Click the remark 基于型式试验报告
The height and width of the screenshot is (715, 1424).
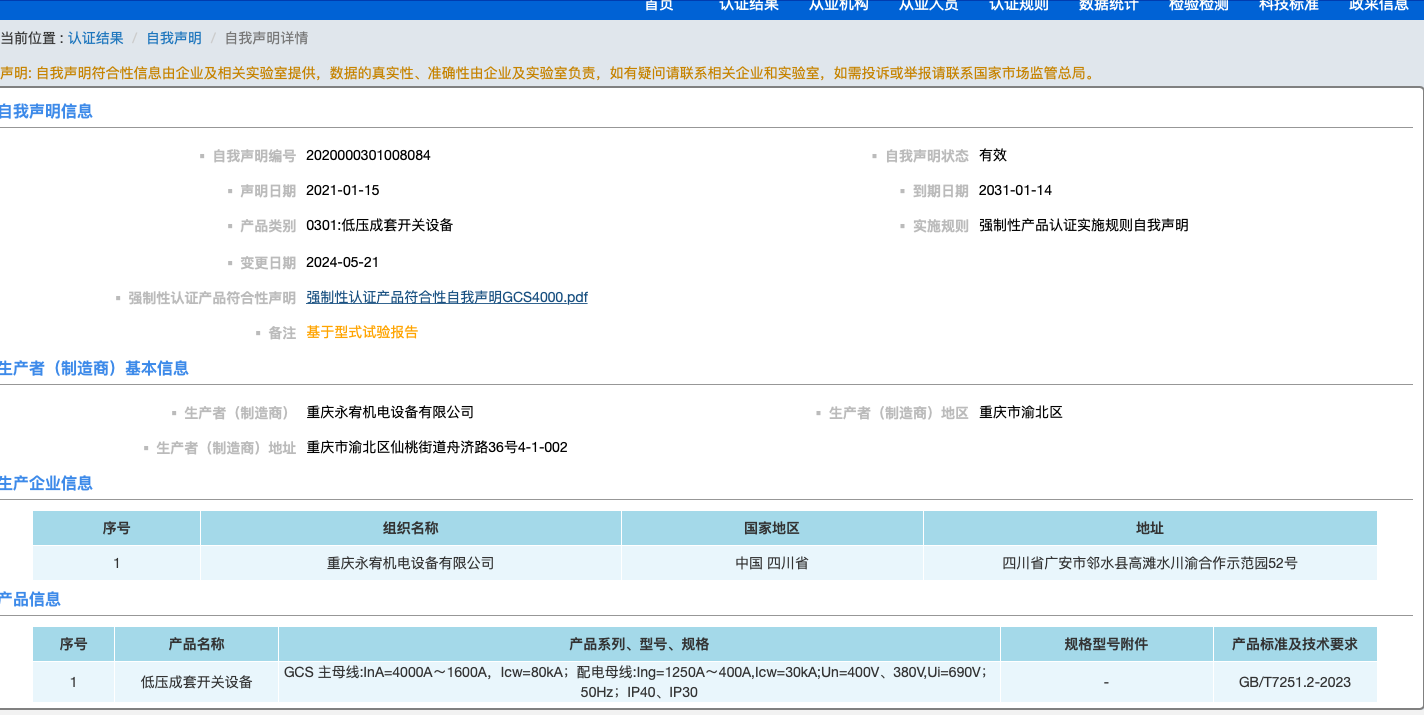(362, 332)
